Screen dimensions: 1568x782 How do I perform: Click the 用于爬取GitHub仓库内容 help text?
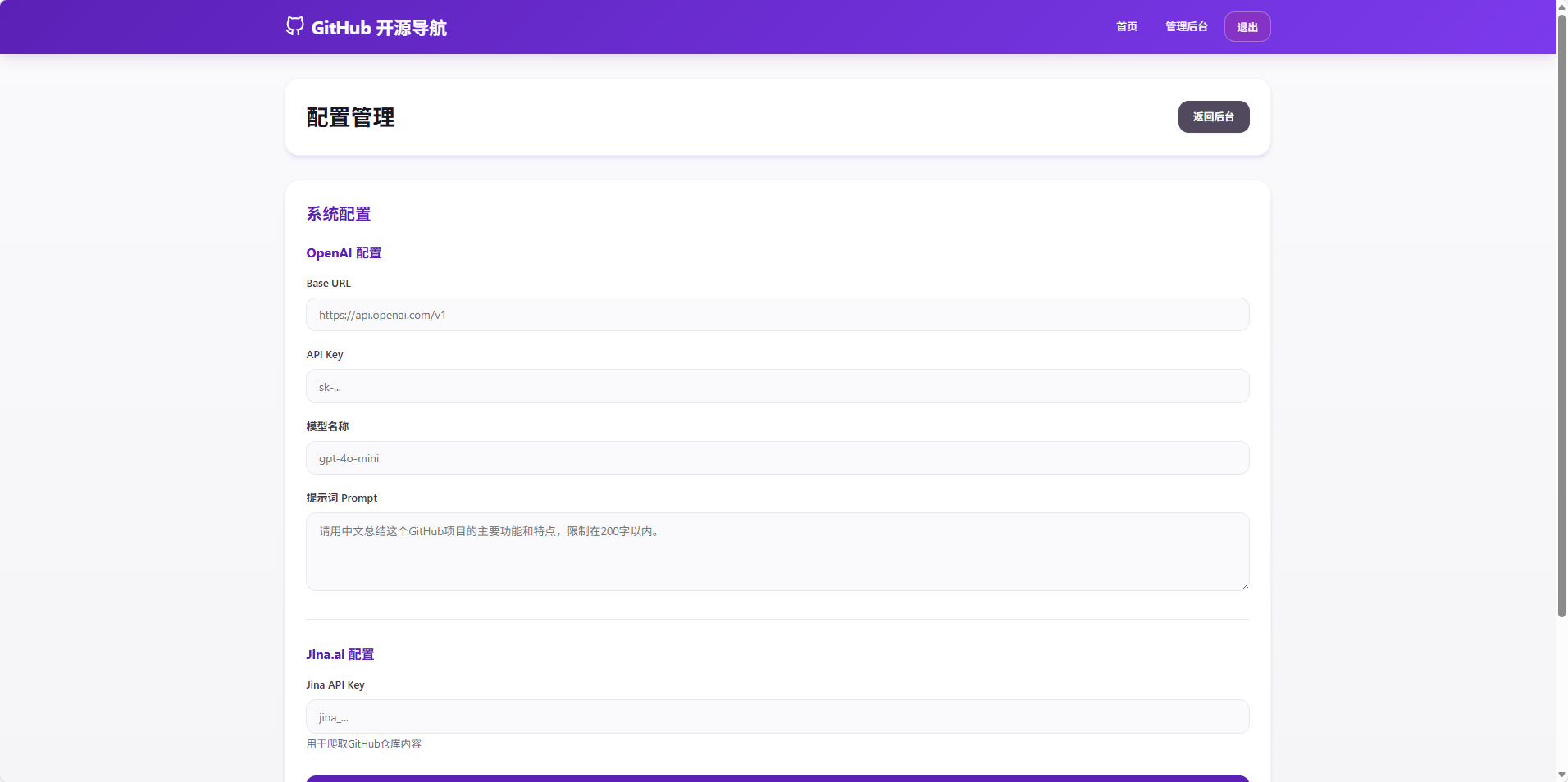point(363,744)
